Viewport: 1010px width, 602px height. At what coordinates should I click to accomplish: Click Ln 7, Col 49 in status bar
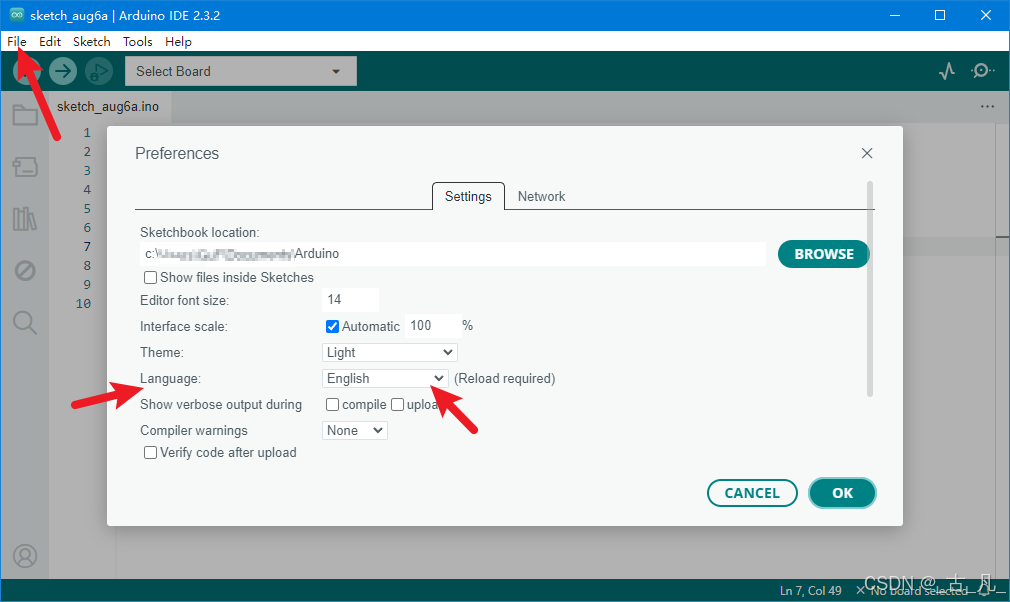click(x=810, y=590)
